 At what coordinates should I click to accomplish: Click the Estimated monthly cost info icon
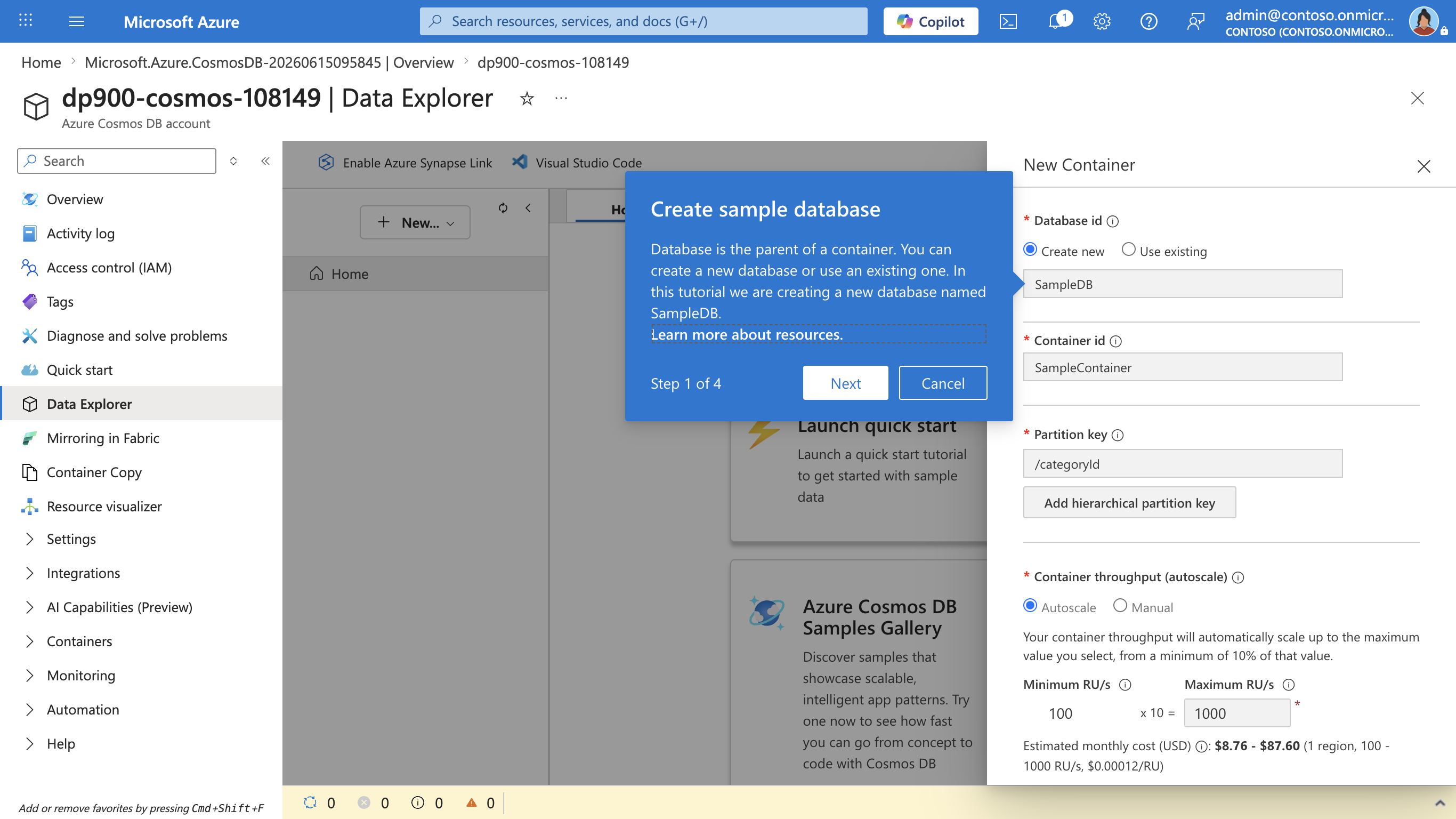1201,746
